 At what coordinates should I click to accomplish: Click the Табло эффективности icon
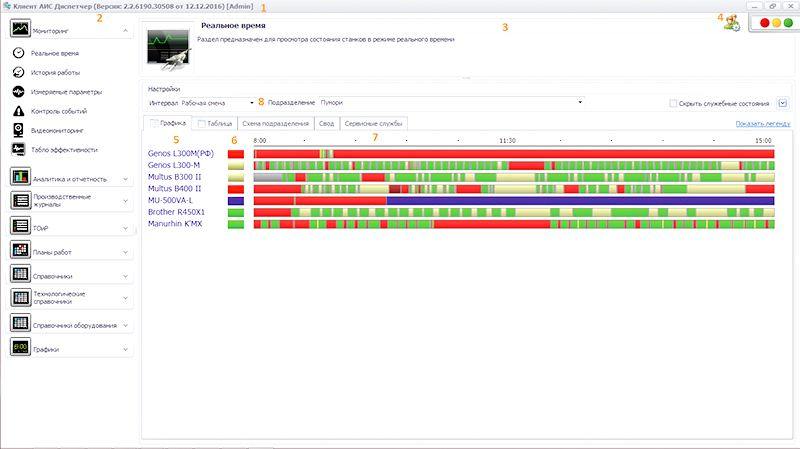18,149
